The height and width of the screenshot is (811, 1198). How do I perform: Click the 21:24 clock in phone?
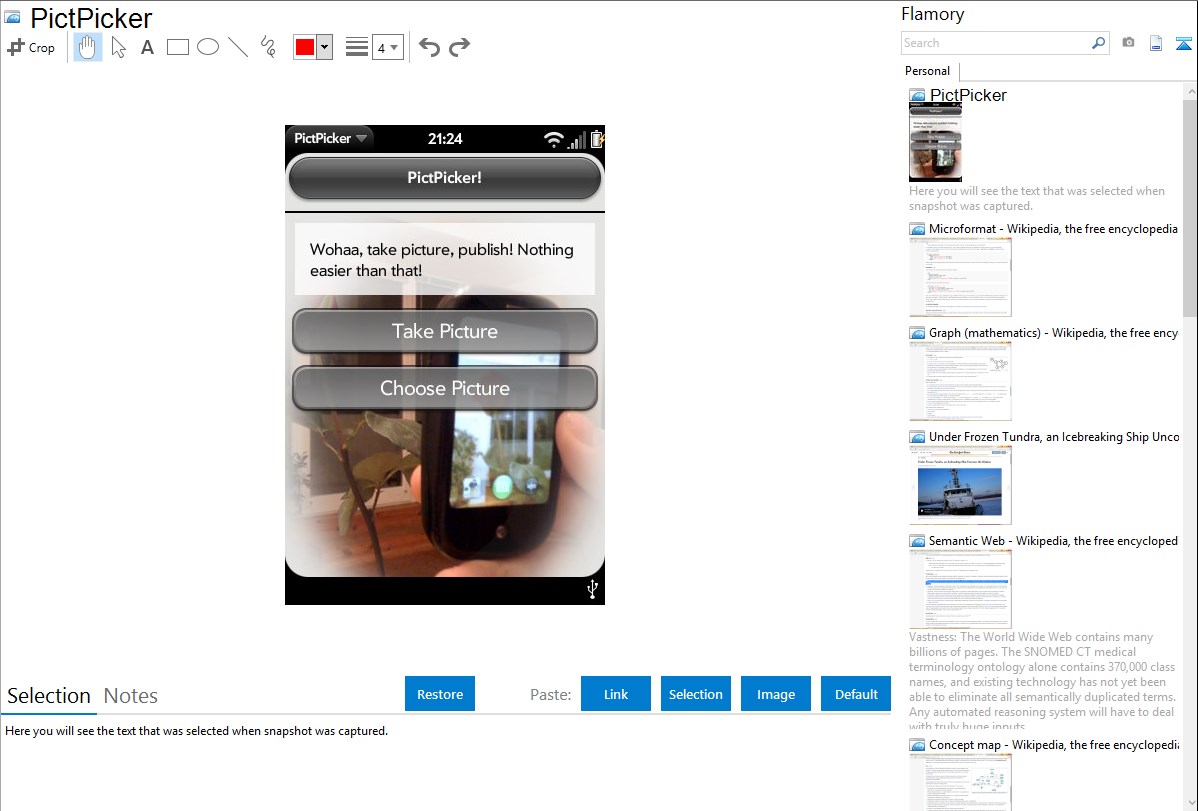point(445,138)
